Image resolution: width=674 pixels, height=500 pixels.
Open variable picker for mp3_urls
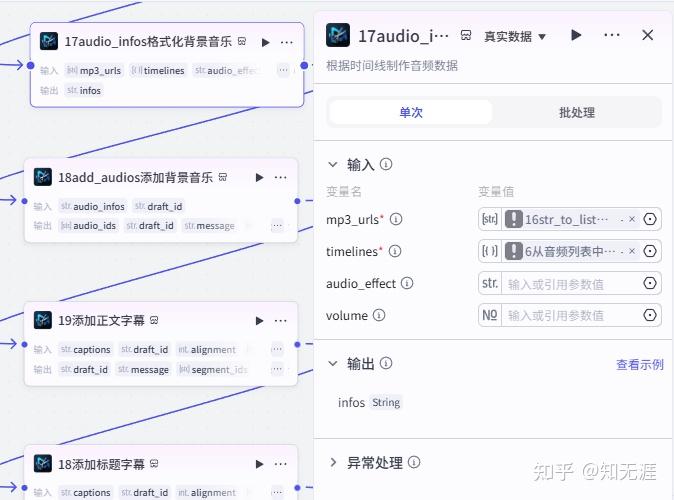click(x=650, y=219)
